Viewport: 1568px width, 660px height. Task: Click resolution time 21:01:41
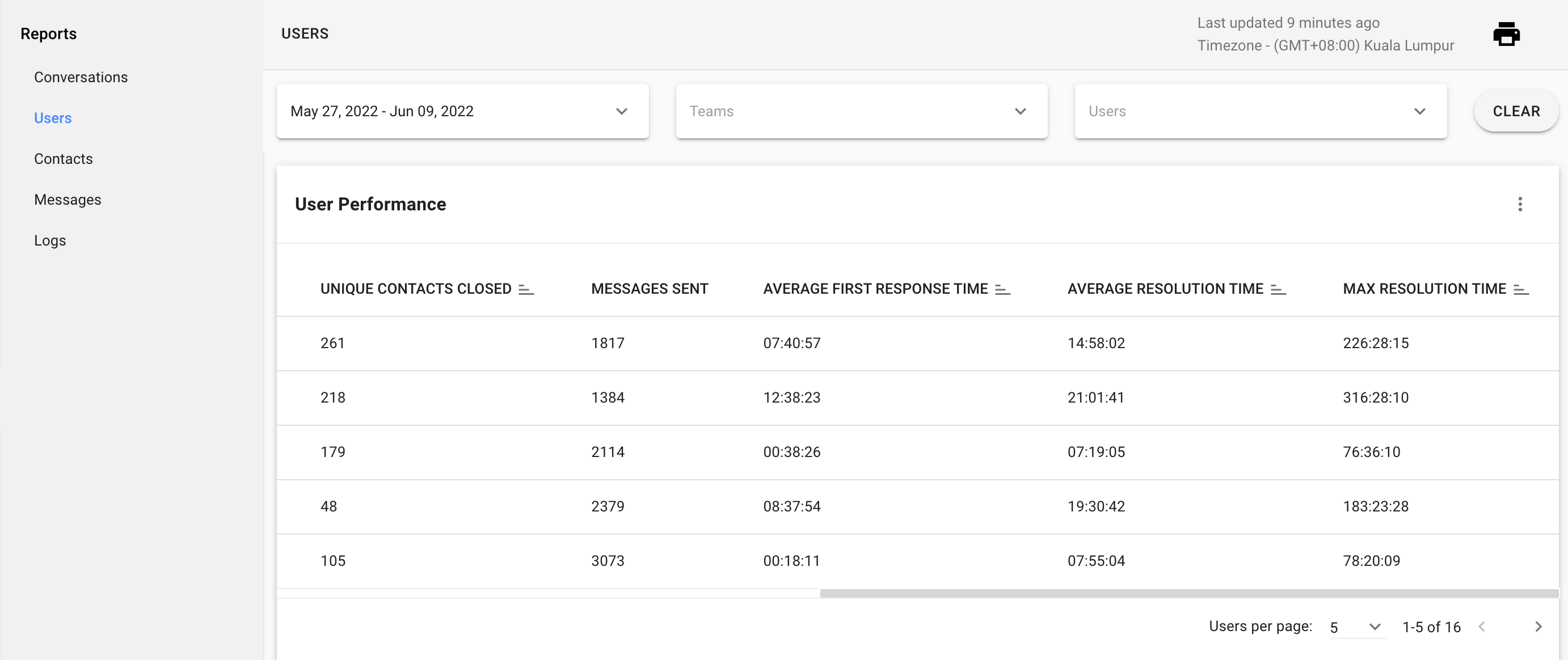pos(1095,398)
